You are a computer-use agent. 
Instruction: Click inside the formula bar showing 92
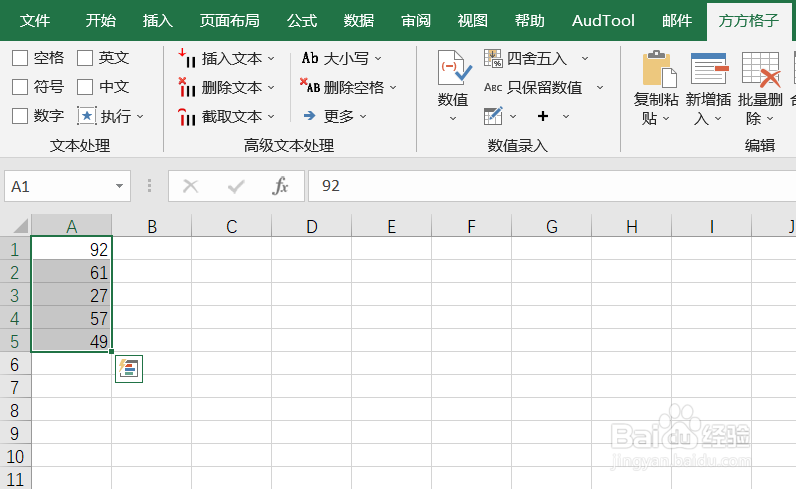pyautogui.click(x=552, y=186)
